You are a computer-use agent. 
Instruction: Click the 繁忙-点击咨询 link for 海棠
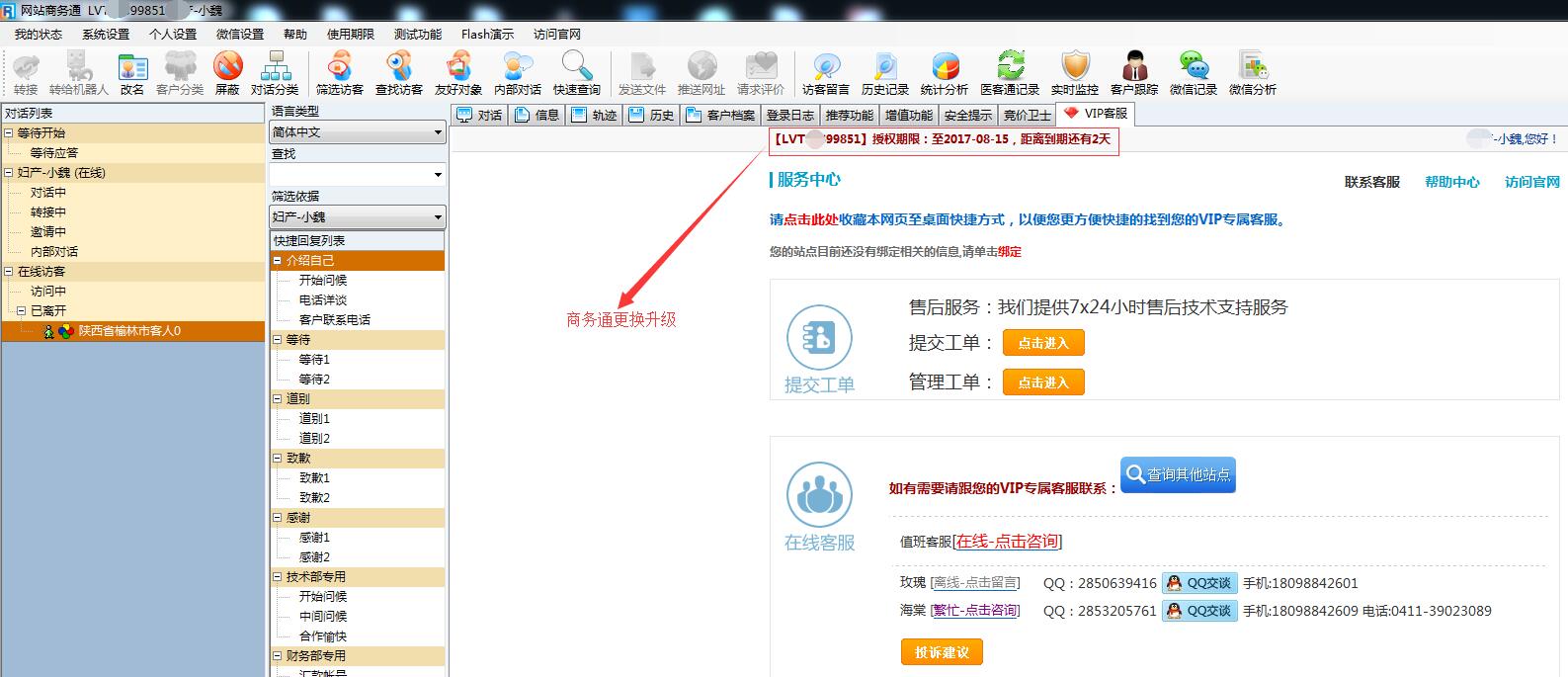tap(975, 611)
